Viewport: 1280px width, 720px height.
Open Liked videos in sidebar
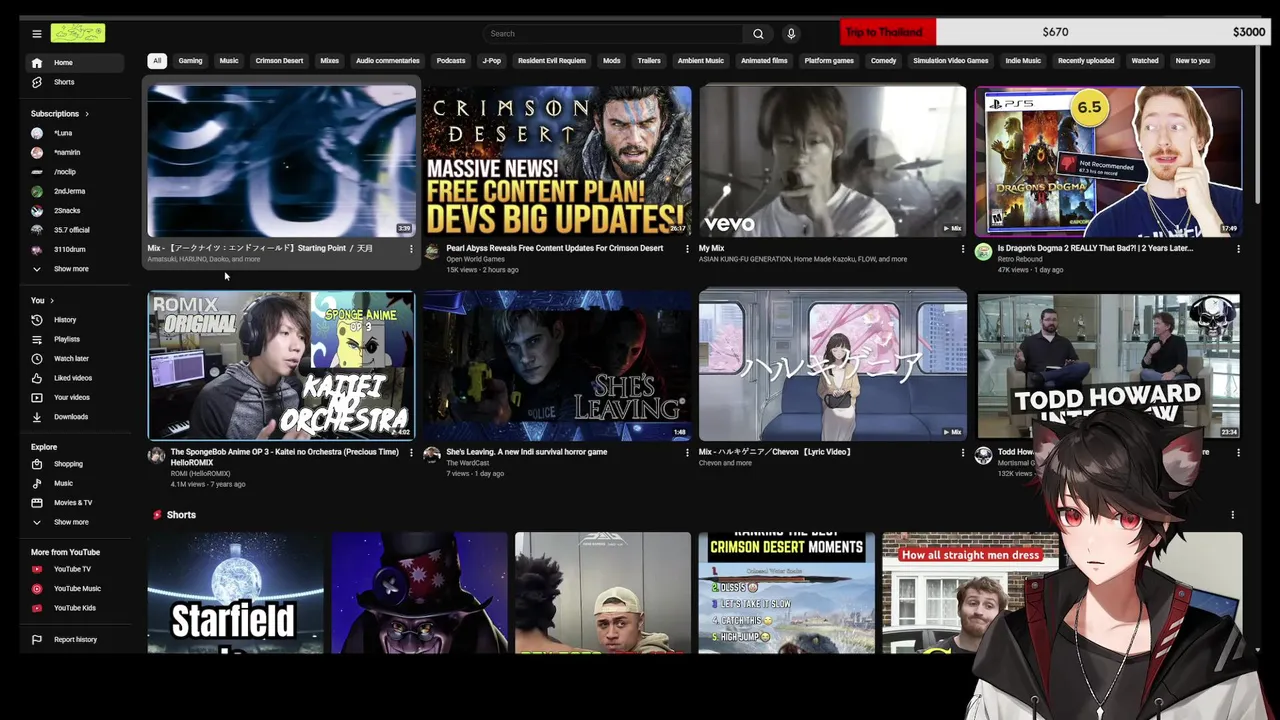75,378
